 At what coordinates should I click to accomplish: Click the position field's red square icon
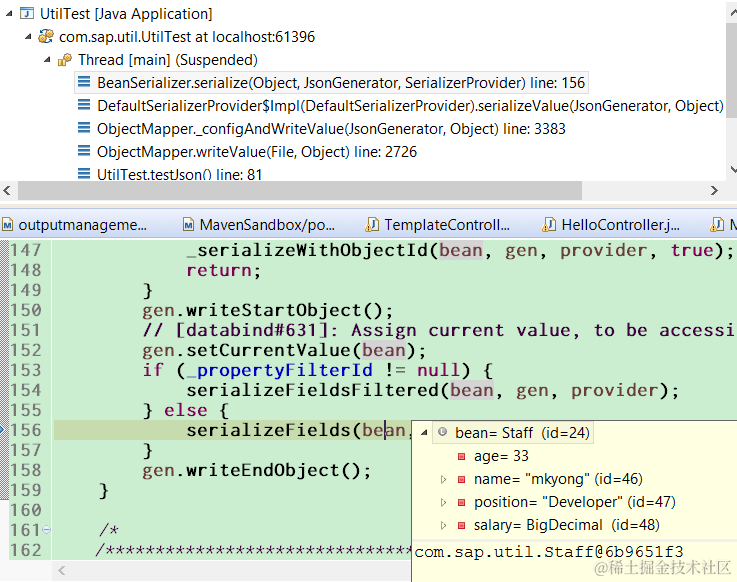pyautogui.click(x=462, y=502)
